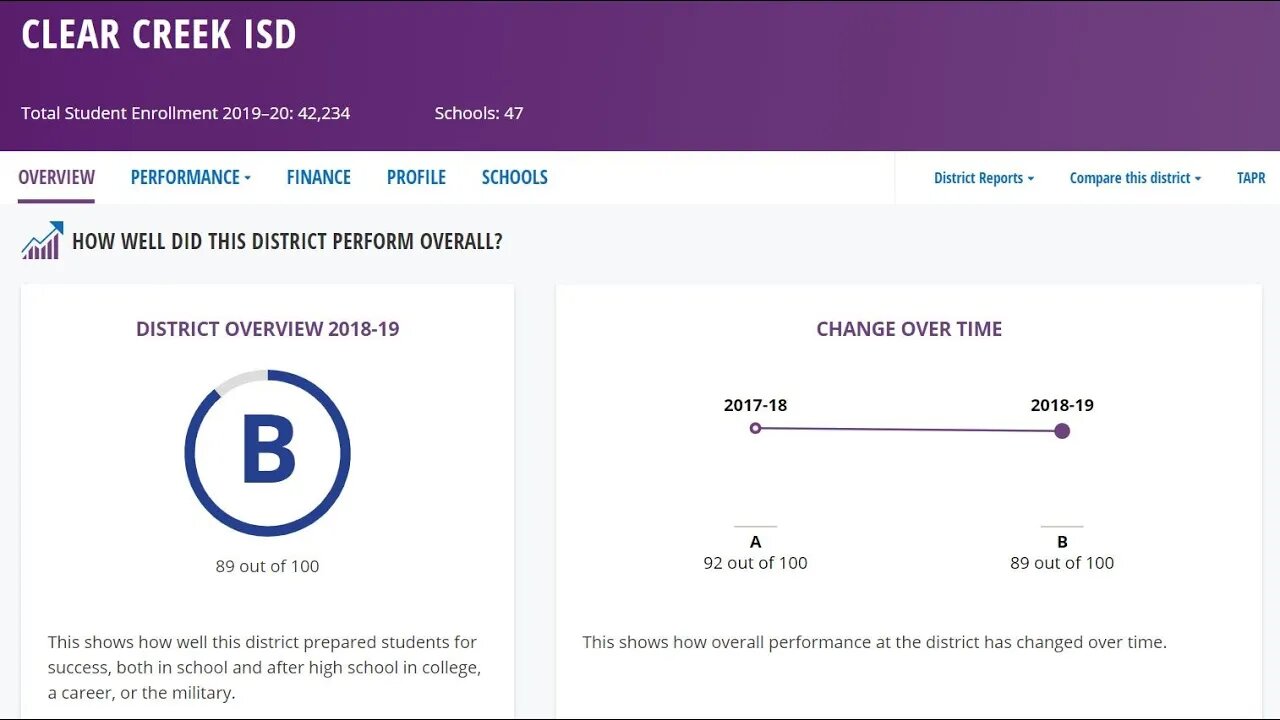Click the Change Over Time heading
The image size is (1280, 720).
[x=909, y=329]
